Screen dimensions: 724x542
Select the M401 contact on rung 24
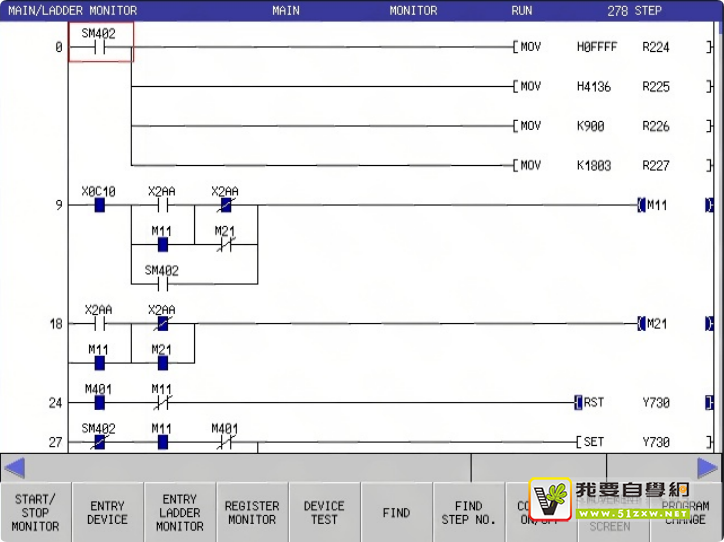click(x=99, y=403)
